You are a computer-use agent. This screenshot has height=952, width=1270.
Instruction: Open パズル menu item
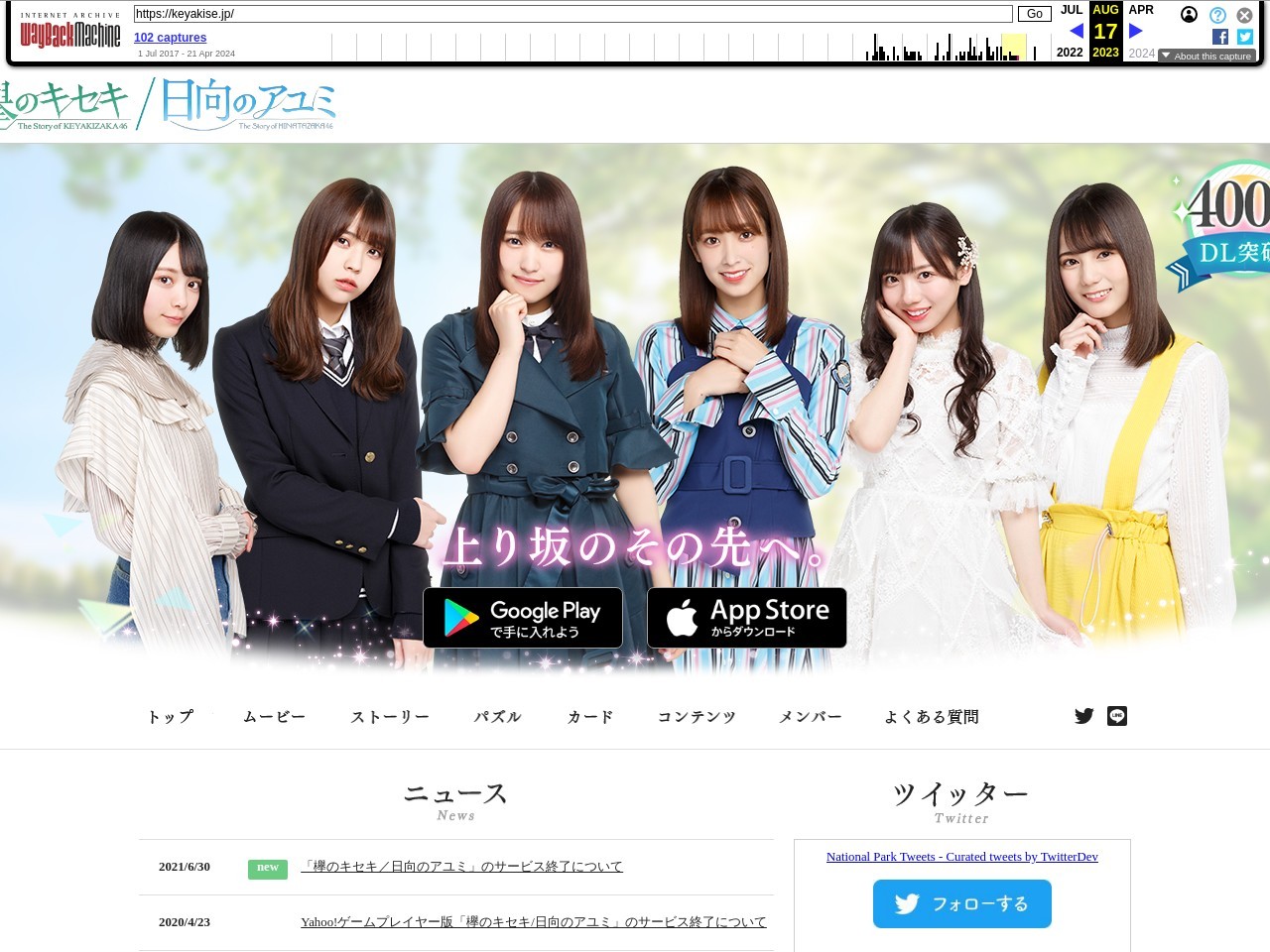[497, 717]
